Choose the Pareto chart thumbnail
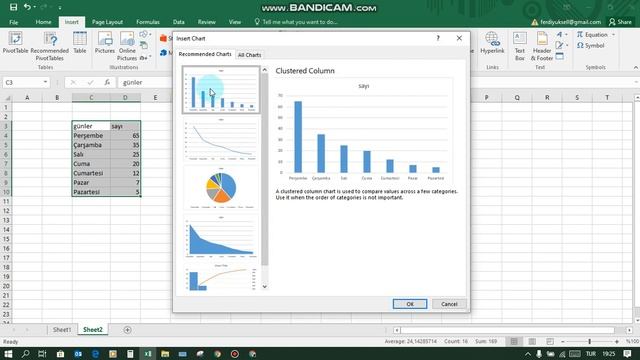 tap(221, 277)
